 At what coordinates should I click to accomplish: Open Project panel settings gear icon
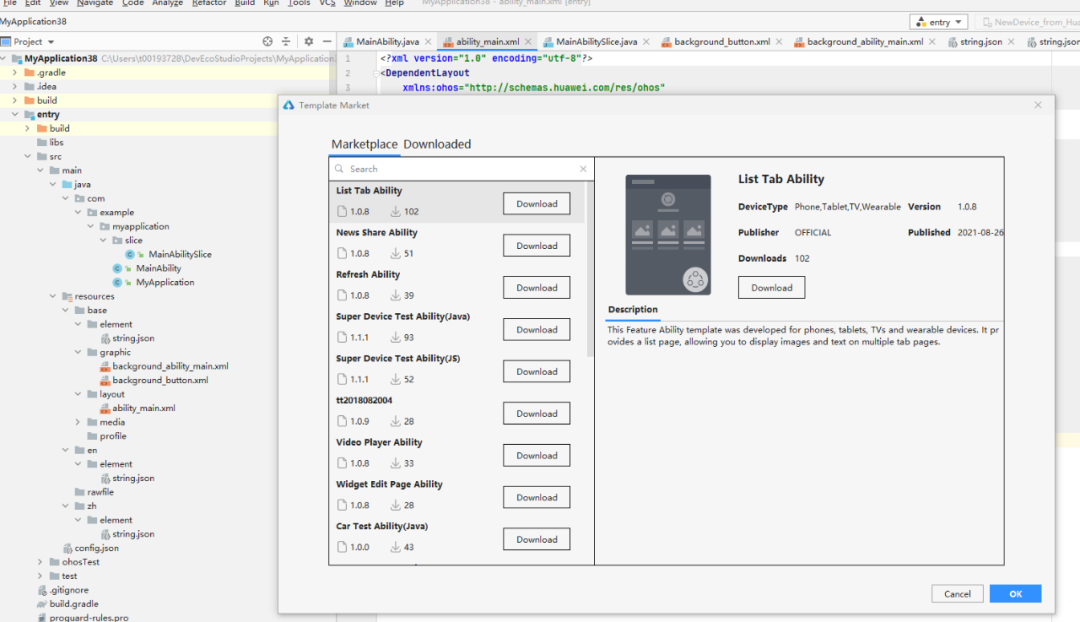(x=309, y=42)
